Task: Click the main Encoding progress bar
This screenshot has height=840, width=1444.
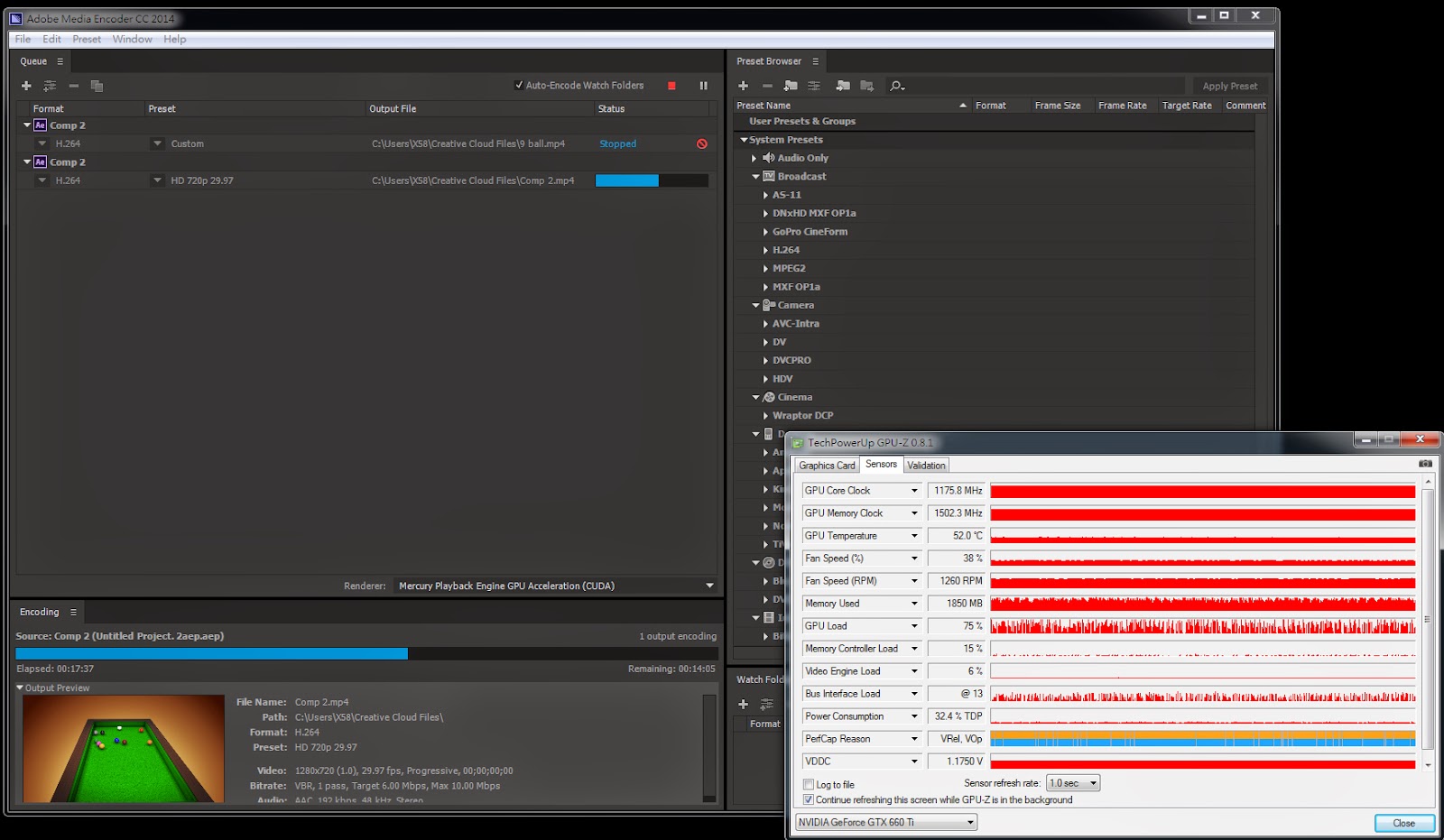Action: click(366, 653)
